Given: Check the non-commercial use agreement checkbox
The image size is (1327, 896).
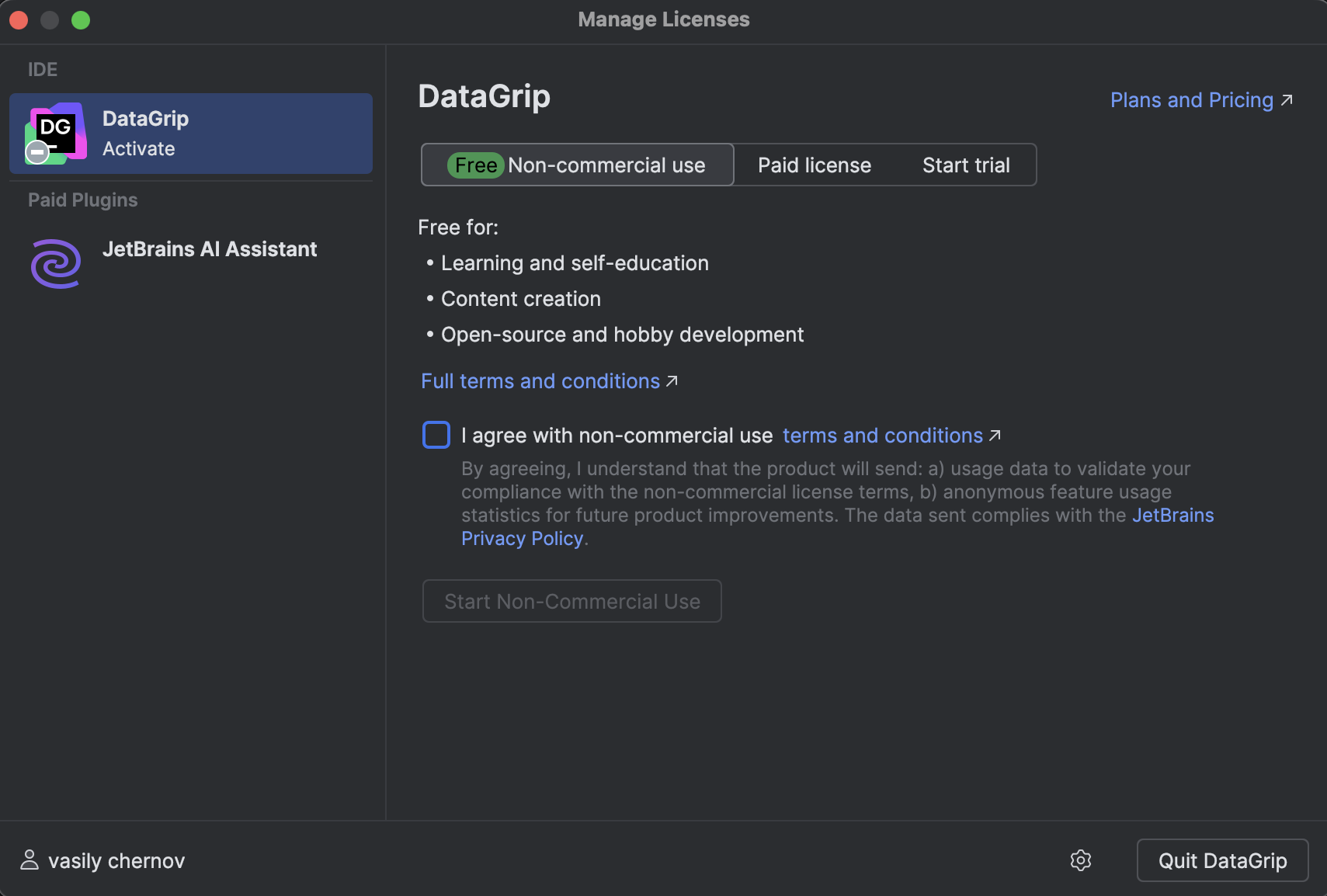Looking at the screenshot, I should (436, 435).
